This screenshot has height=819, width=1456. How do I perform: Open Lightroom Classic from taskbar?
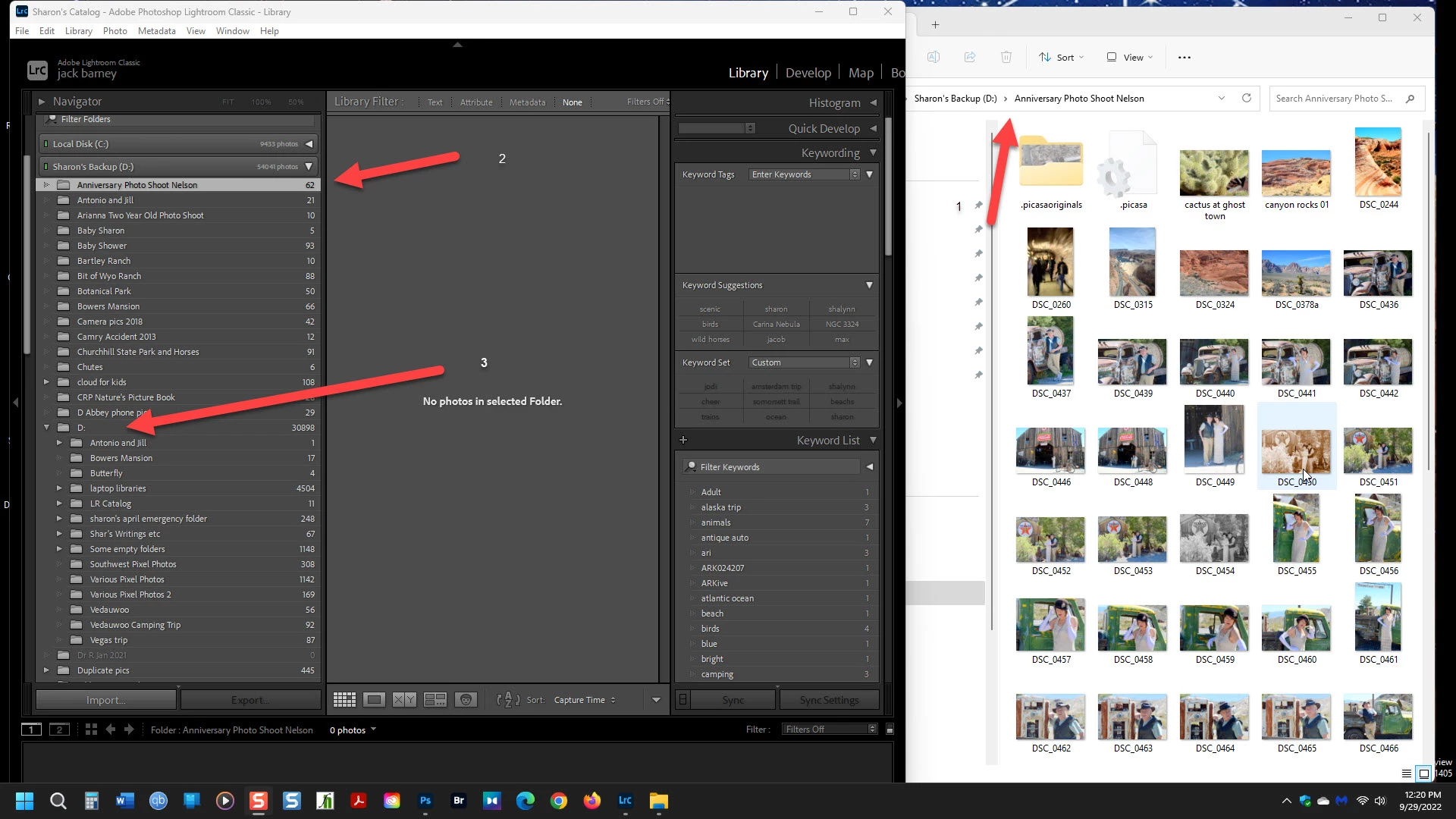click(625, 801)
